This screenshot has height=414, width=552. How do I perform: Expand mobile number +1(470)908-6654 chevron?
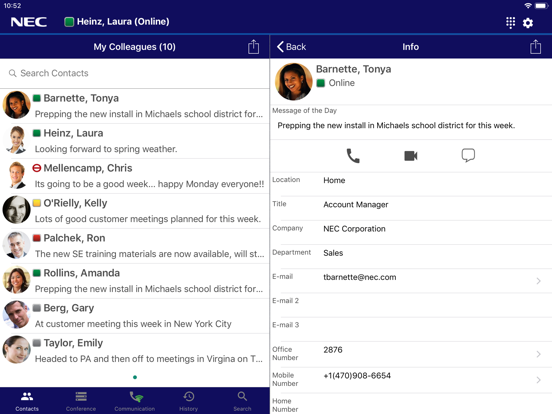tap(538, 380)
